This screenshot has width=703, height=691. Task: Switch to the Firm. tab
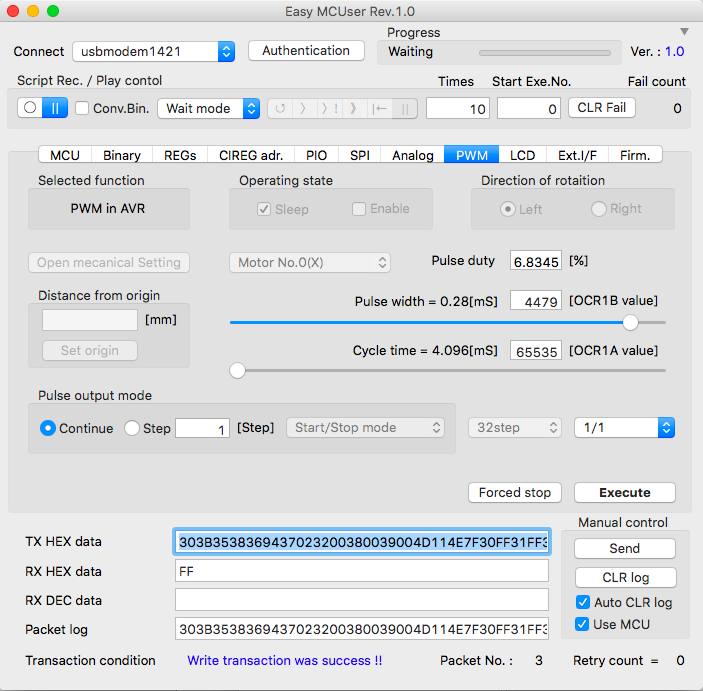tap(635, 155)
